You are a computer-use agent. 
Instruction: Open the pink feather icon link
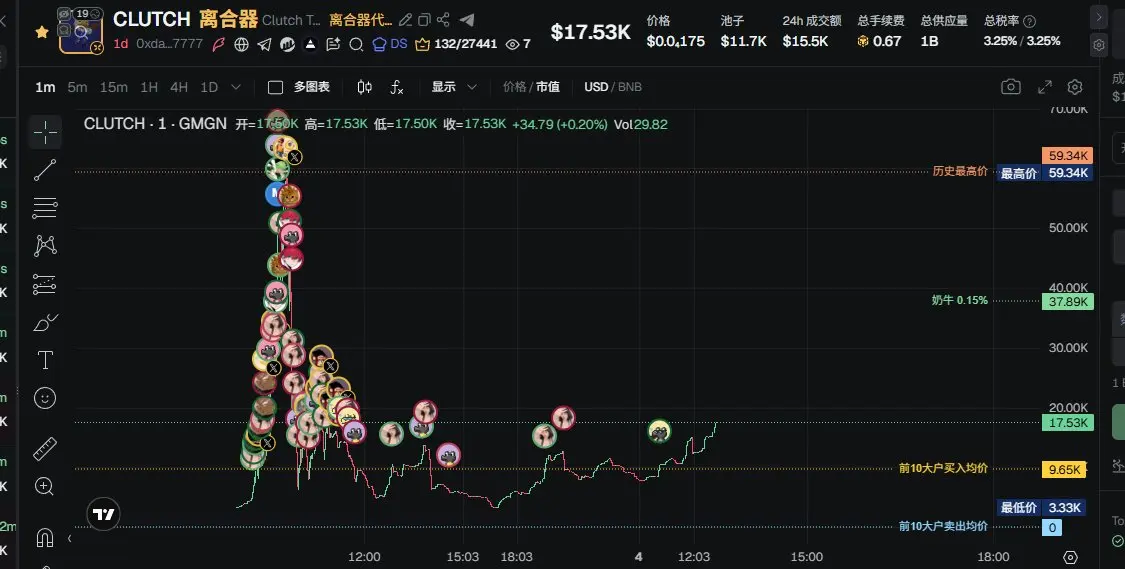[218, 44]
